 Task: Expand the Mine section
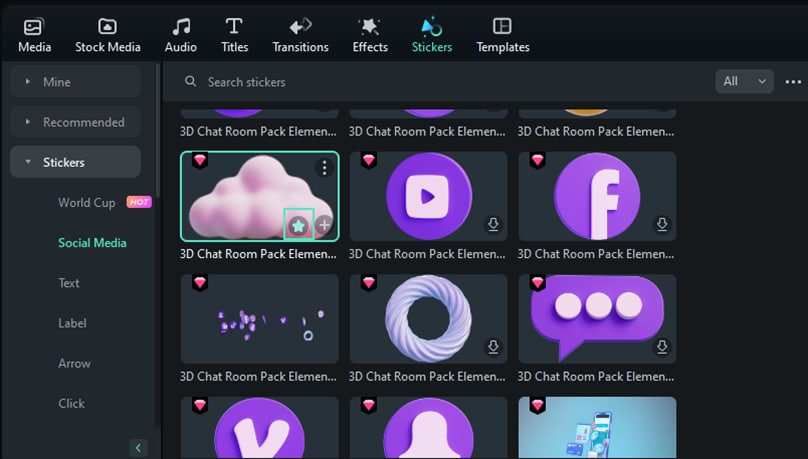(x=75, y=81)
